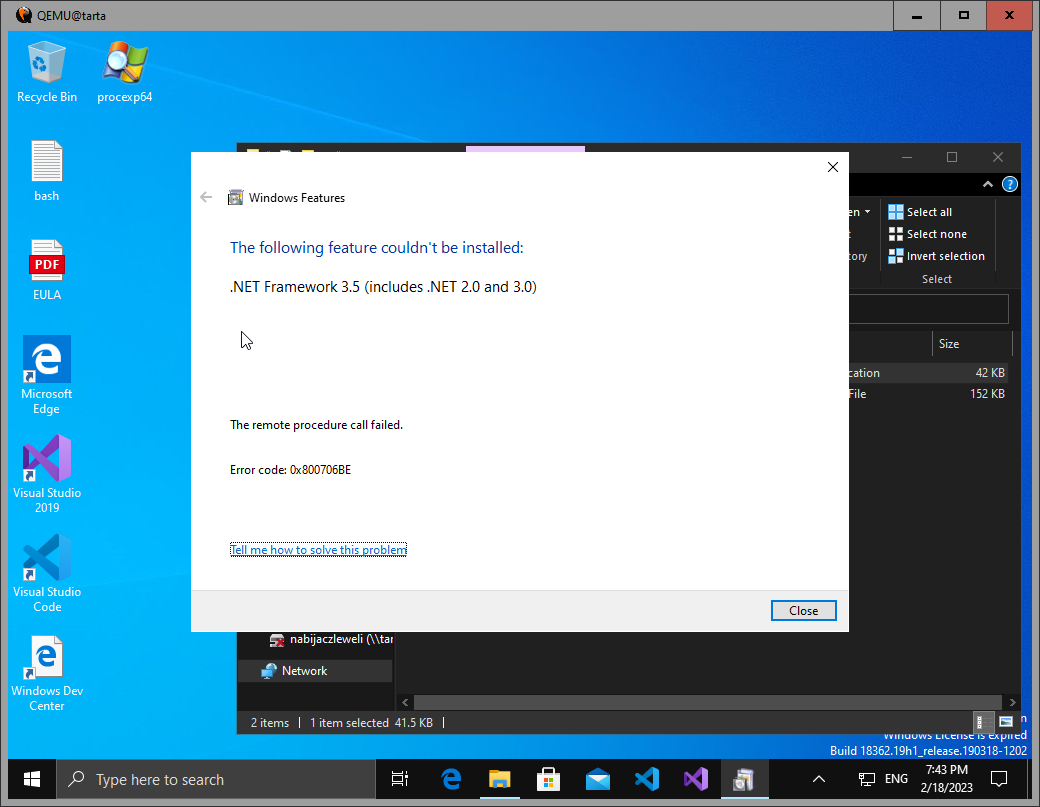Viewport: 1040px width, 807px height.
Task: Switch to large icons view in Explorer
Action: [1006, 722]
